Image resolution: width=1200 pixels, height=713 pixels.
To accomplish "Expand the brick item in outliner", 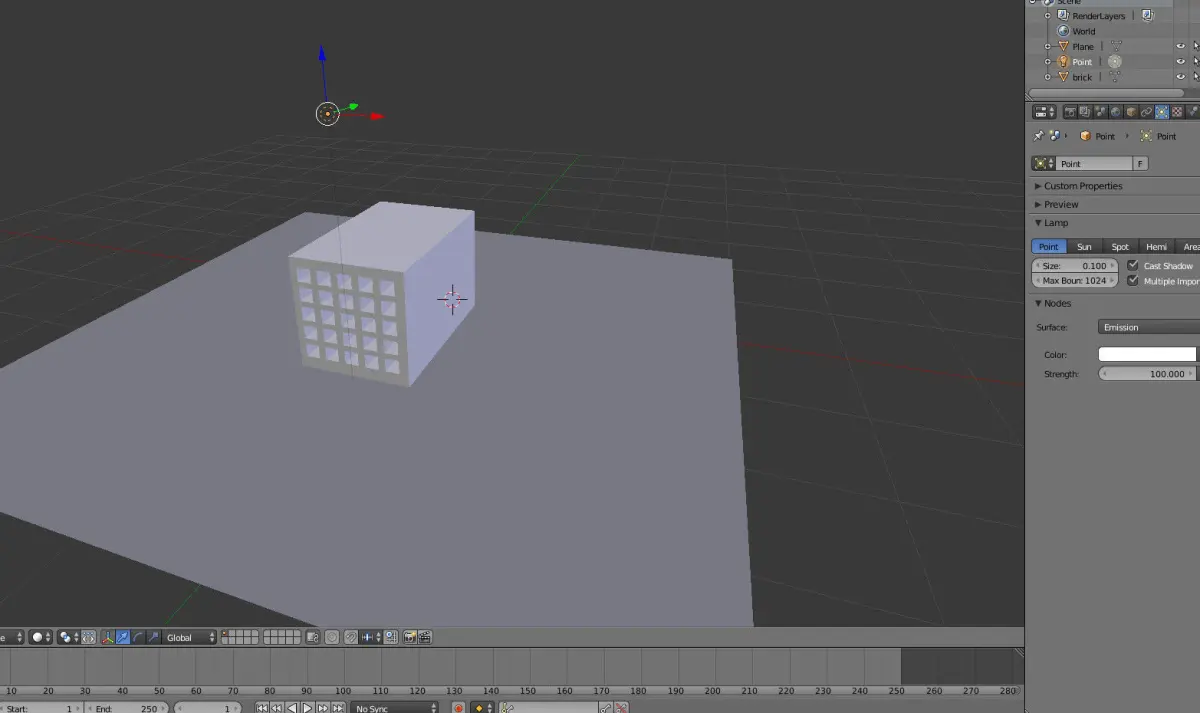I will [x=1047, y=77].
